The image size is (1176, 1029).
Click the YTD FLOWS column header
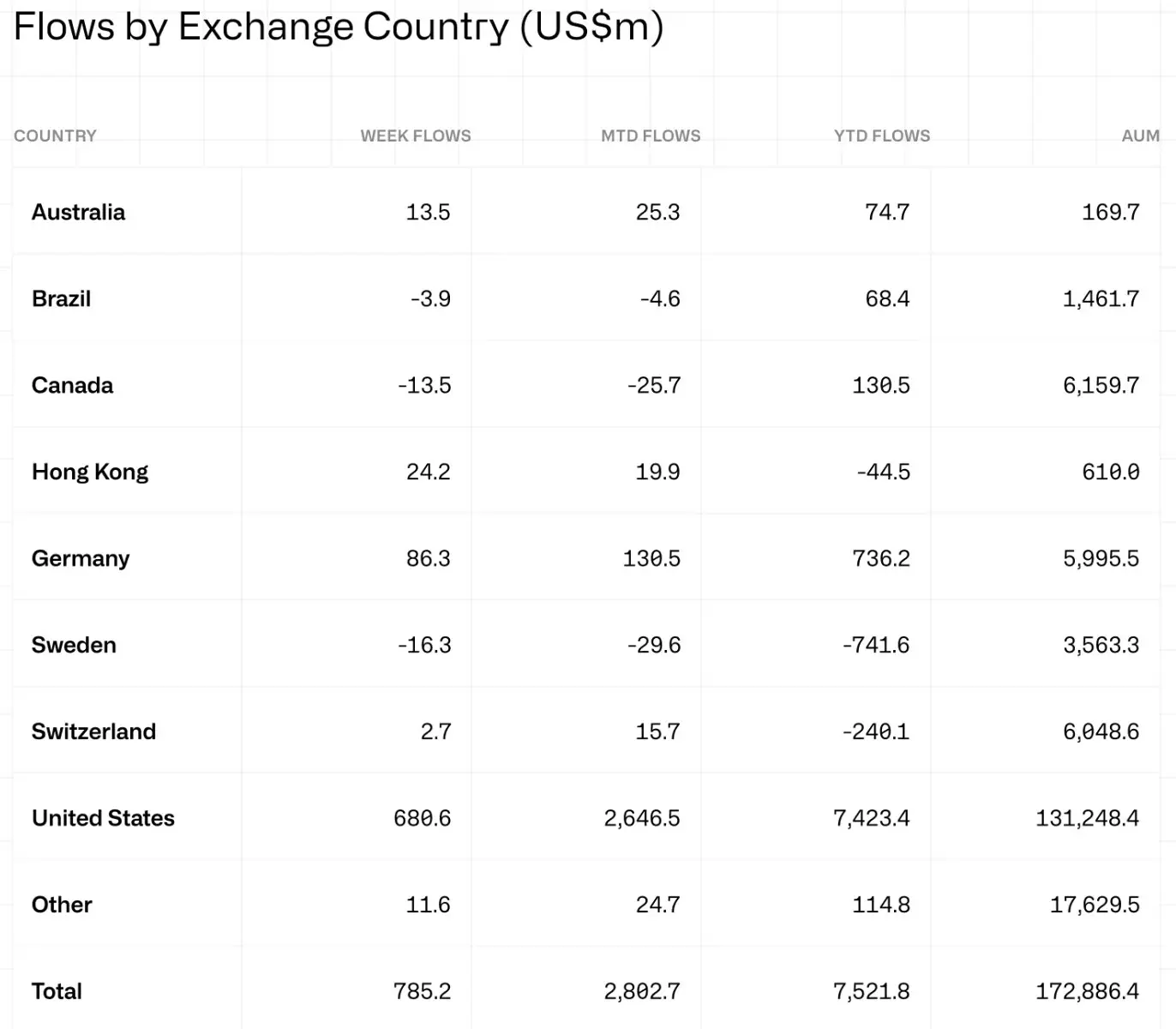click(882, 135)
